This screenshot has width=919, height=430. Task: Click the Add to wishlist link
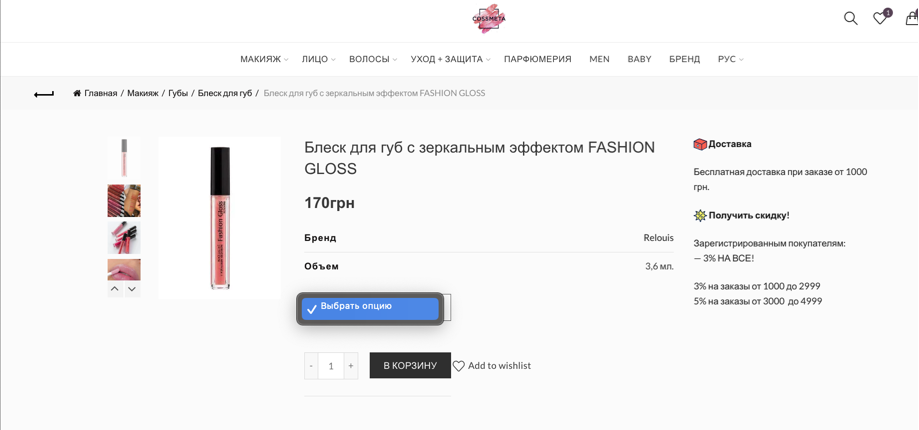[499, 366]
